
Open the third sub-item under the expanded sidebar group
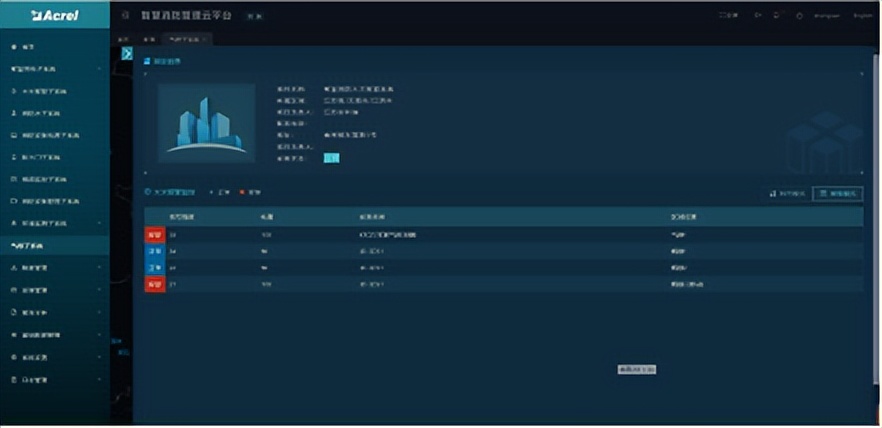click(46, 136)
